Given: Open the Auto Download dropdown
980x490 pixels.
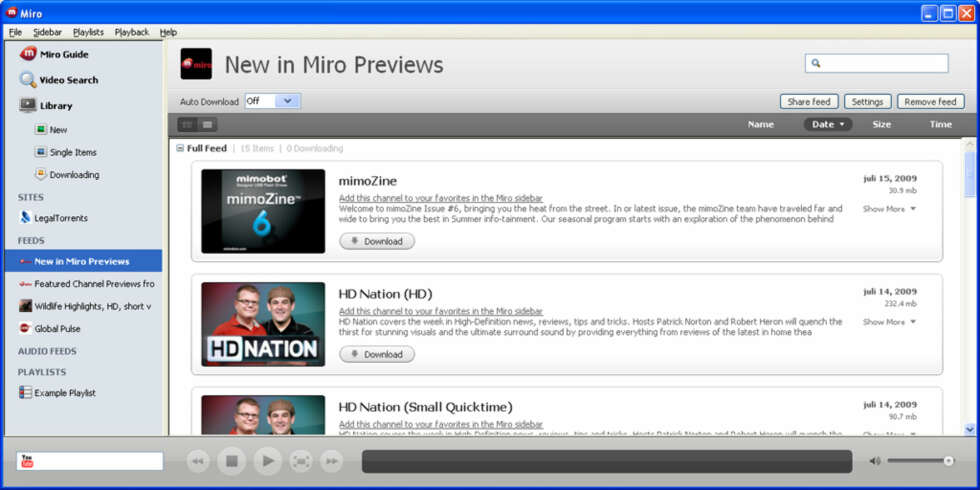Looking at the screenshot, I should click(272, 101).
